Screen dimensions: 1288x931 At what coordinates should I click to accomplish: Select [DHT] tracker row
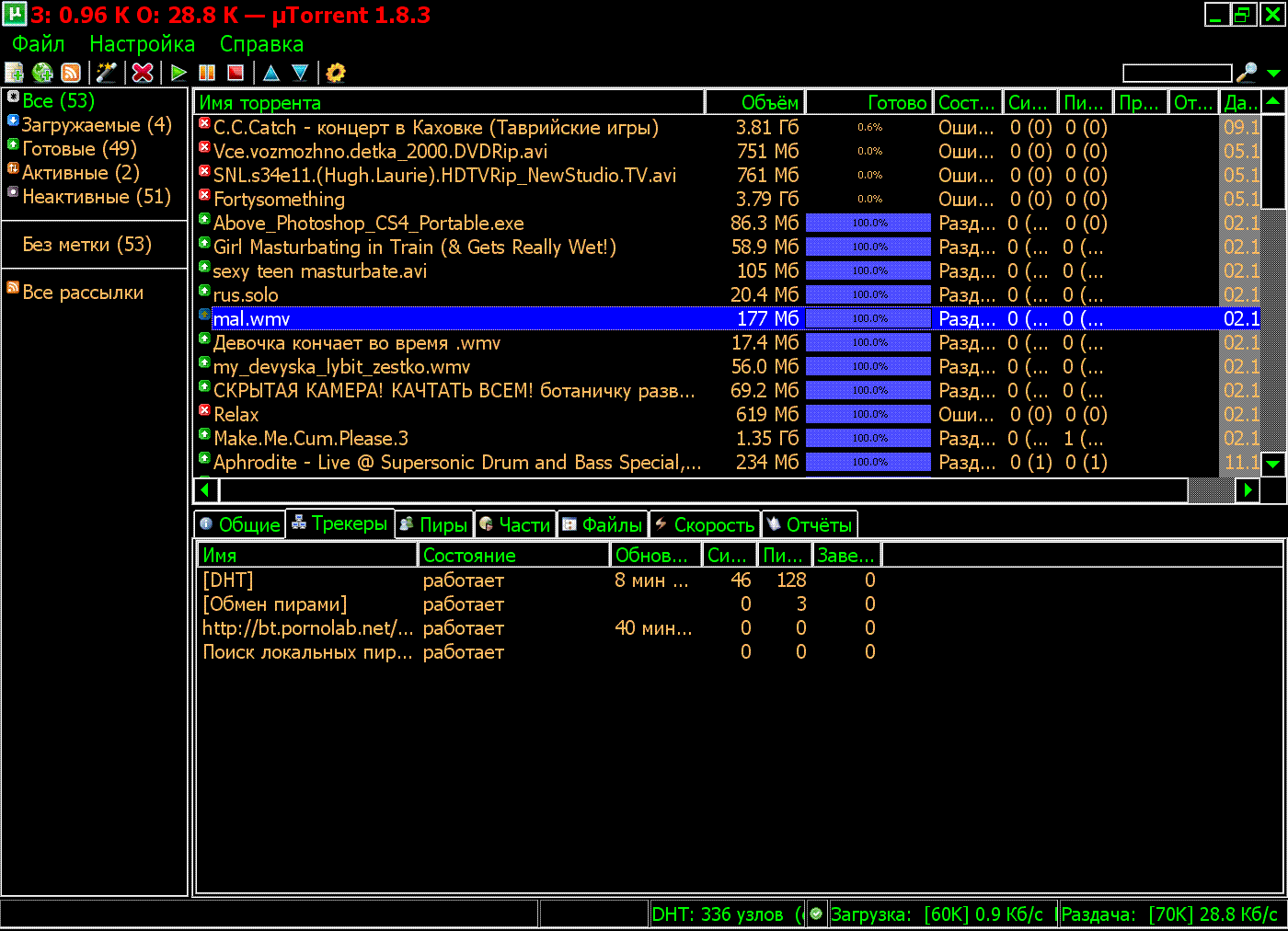[541, 580]
